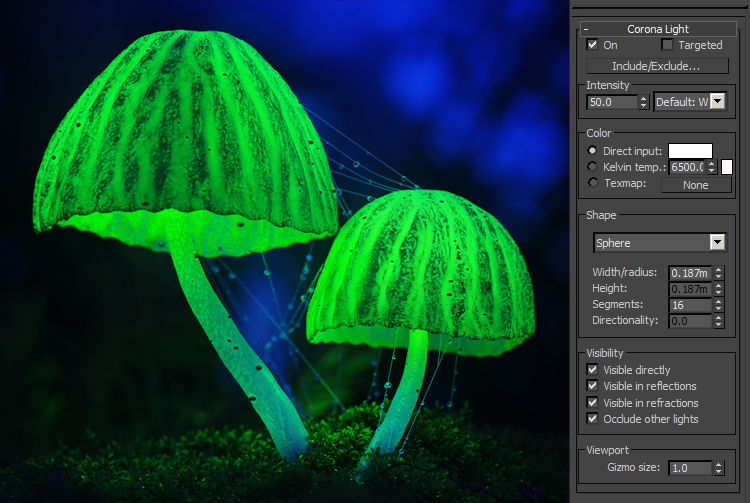
Task: Open the Direct input color swatch
Action: (690, 151)
